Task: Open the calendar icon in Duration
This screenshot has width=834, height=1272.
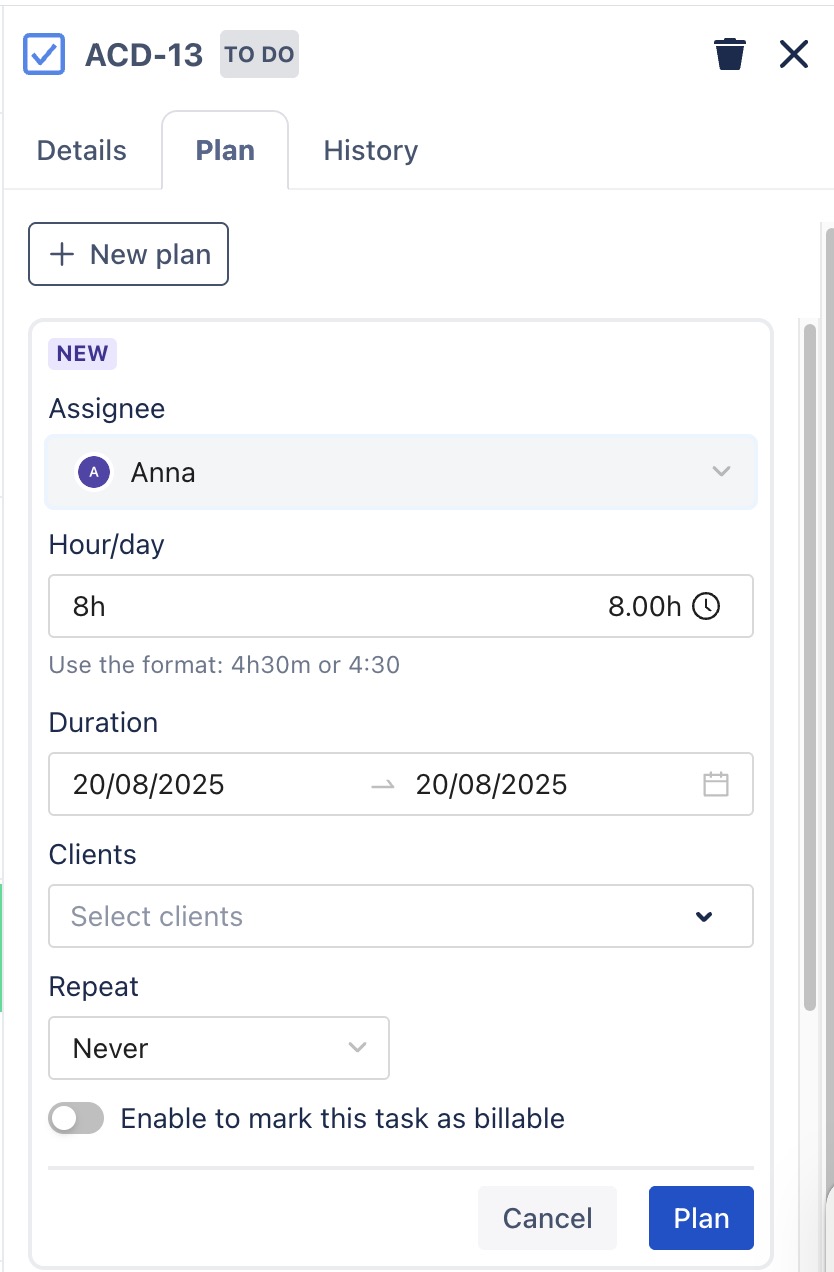Action: point(715,784)
